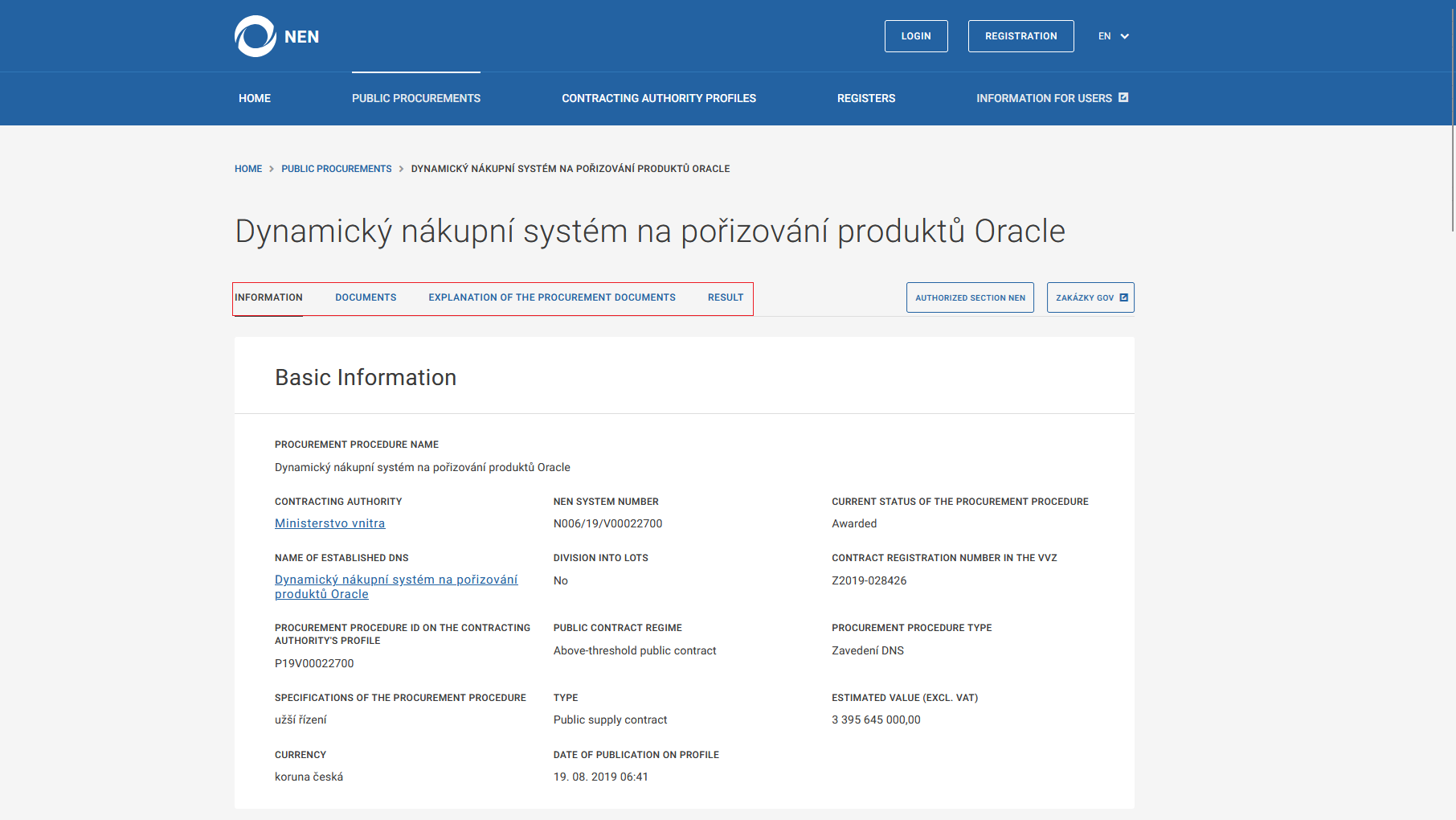Click the Basic Information heading
The image size is (1456, 820).
click(x=366, y=377)
